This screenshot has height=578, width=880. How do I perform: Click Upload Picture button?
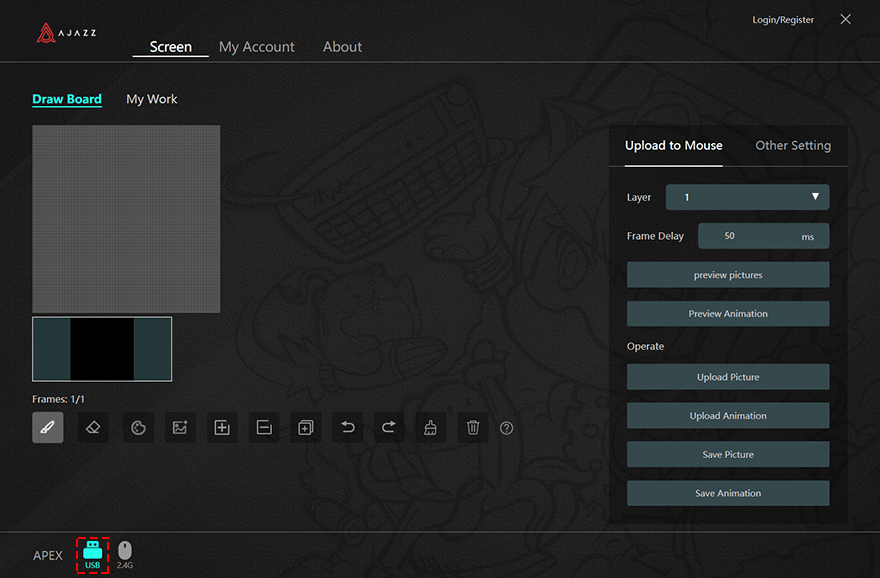728,377
